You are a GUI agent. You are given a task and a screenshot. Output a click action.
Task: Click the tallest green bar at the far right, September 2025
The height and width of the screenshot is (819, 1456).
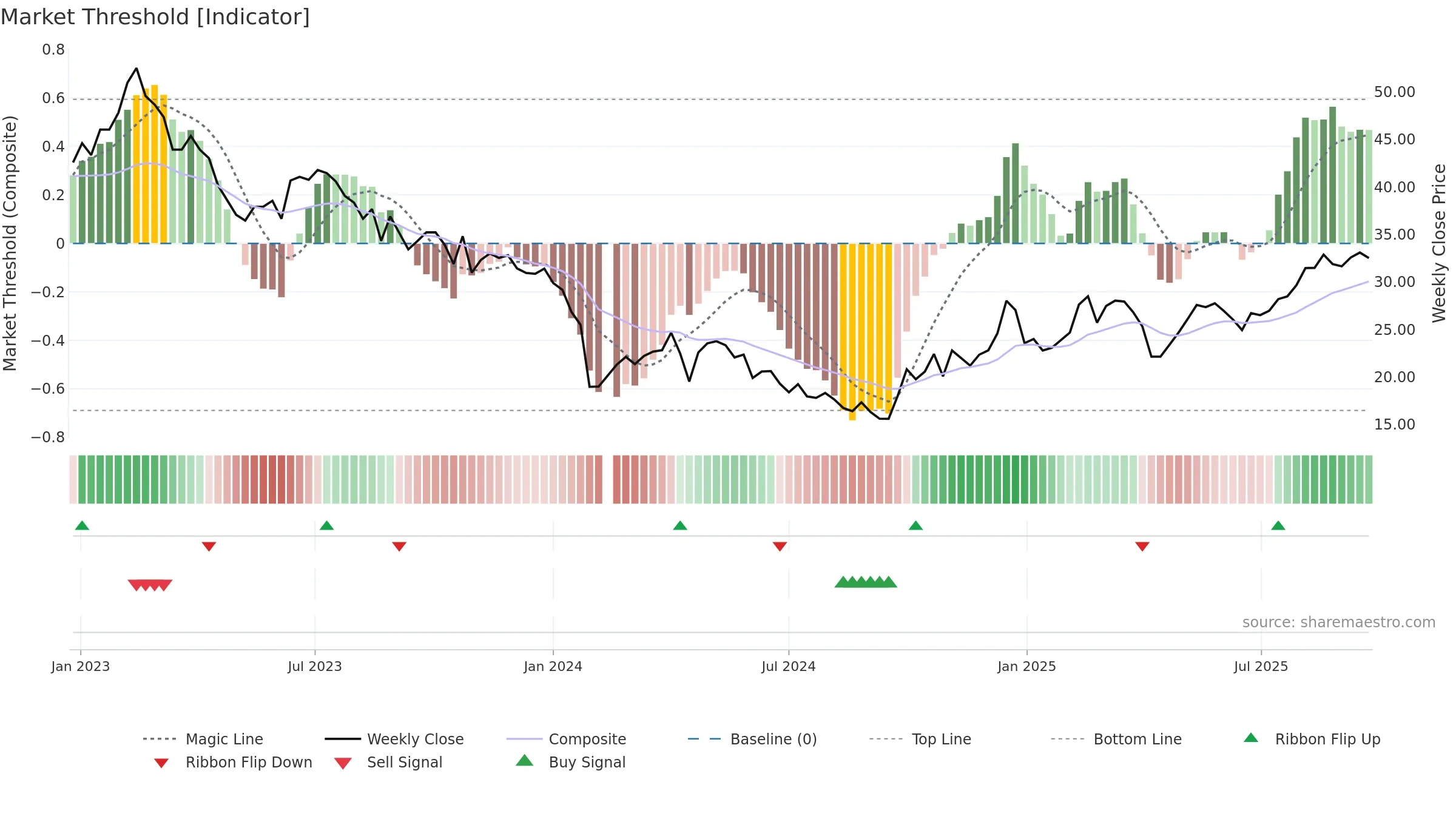(1332, 175)
